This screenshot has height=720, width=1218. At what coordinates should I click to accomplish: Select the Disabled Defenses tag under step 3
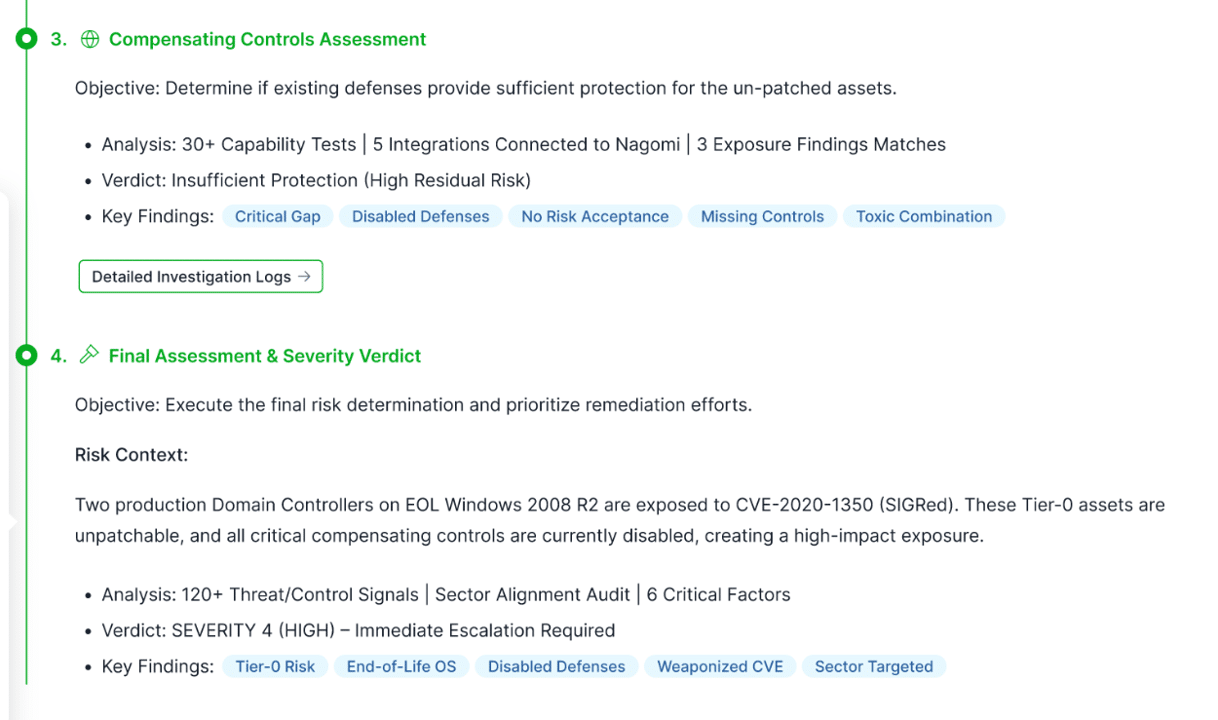coord(421,216)
